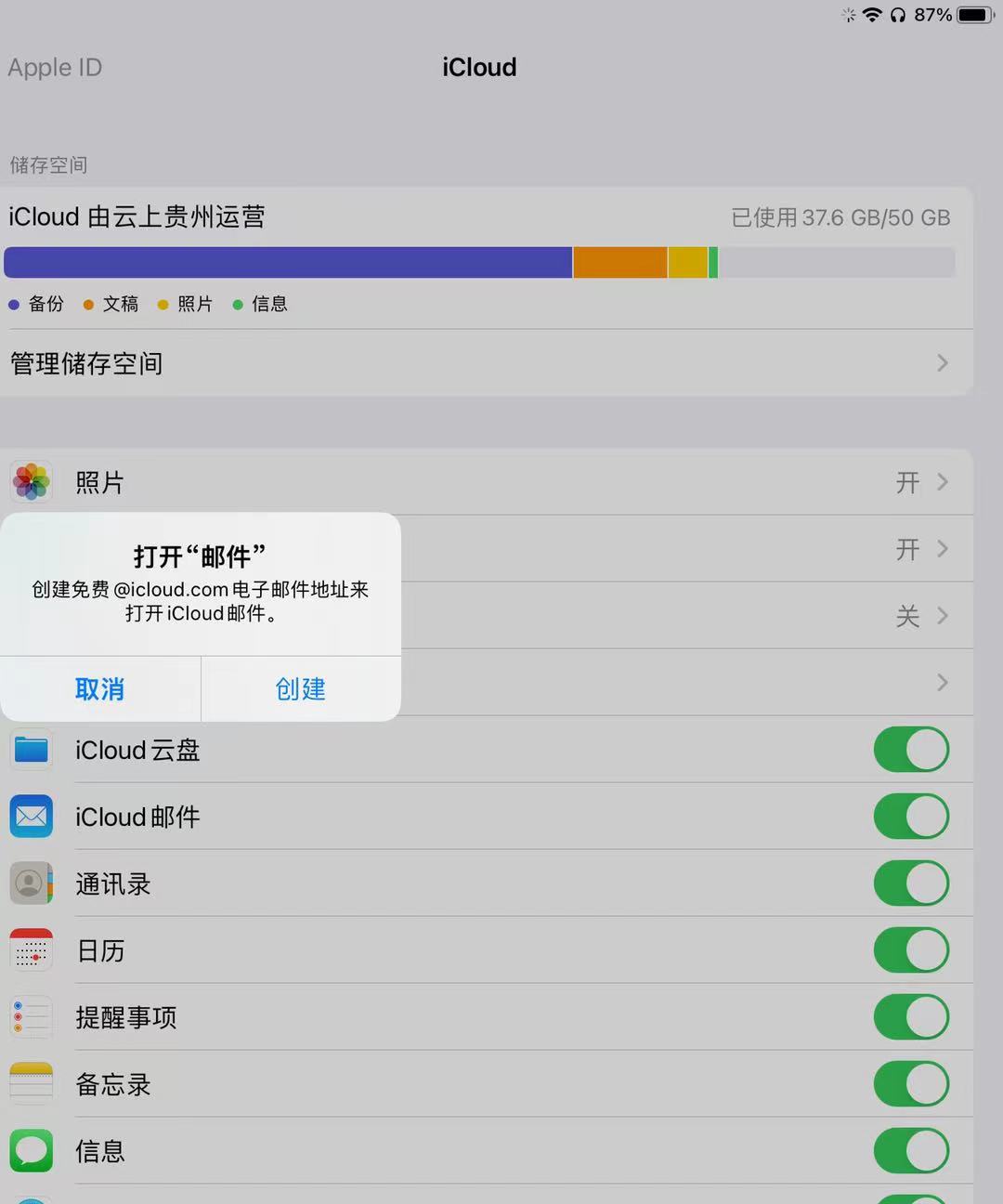
Task: Expand the 照片 row chevron showing 开
Action: [x=943, y=482]
